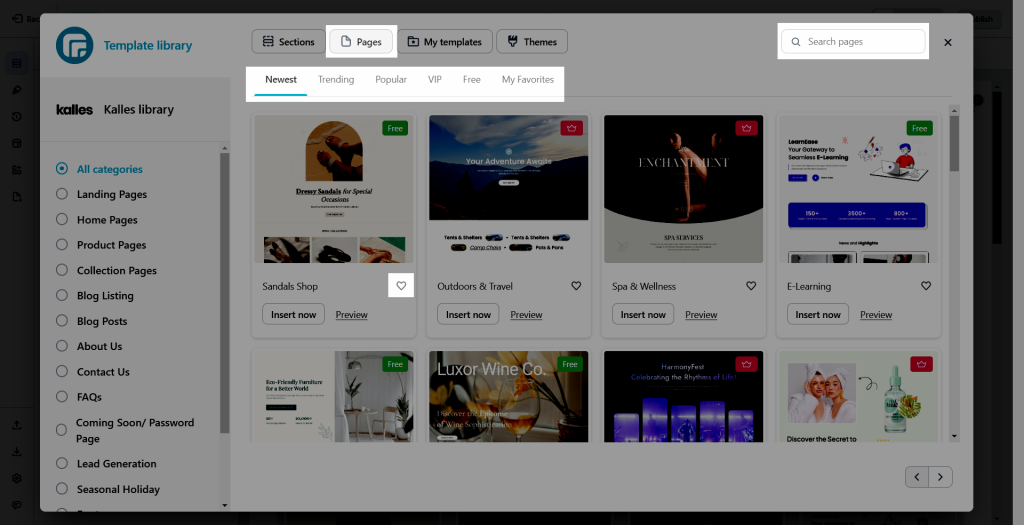The width and height of the screenshot is (1024, 525).
Task: Click the Free badge on E-Learning
Action: coord(920,128)
